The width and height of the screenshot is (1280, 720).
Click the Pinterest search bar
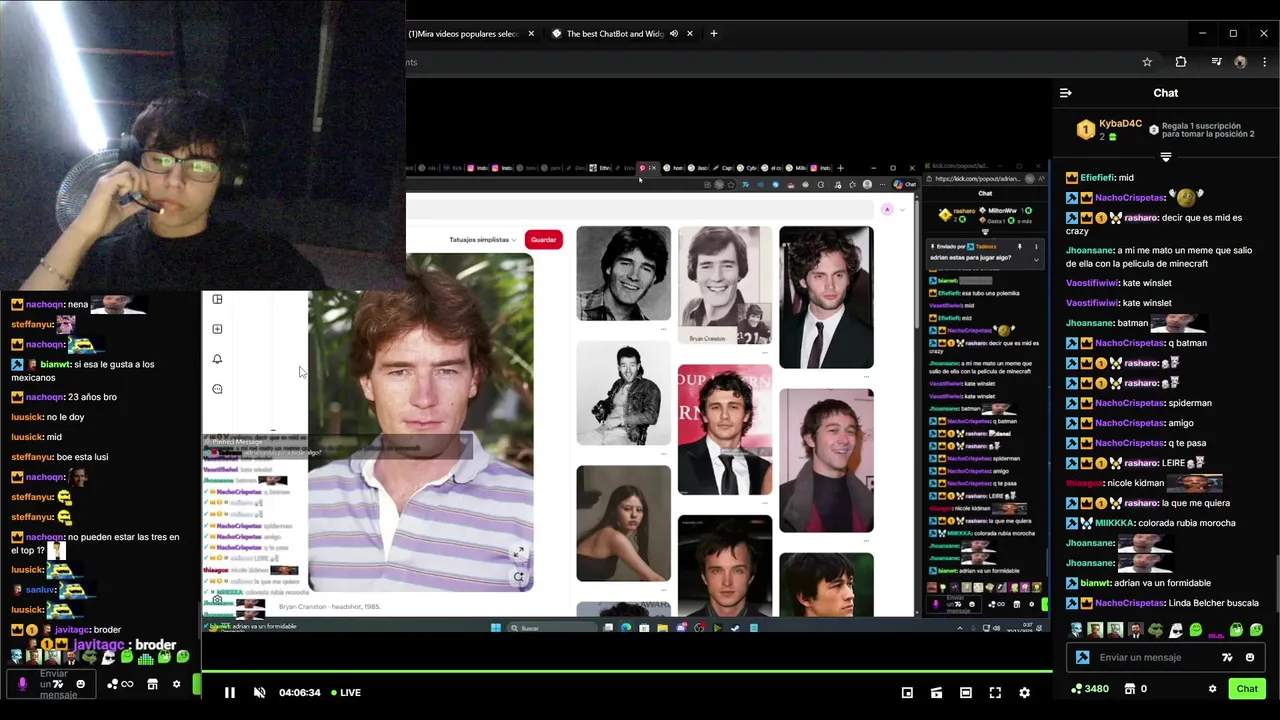(x=640, y=209)
